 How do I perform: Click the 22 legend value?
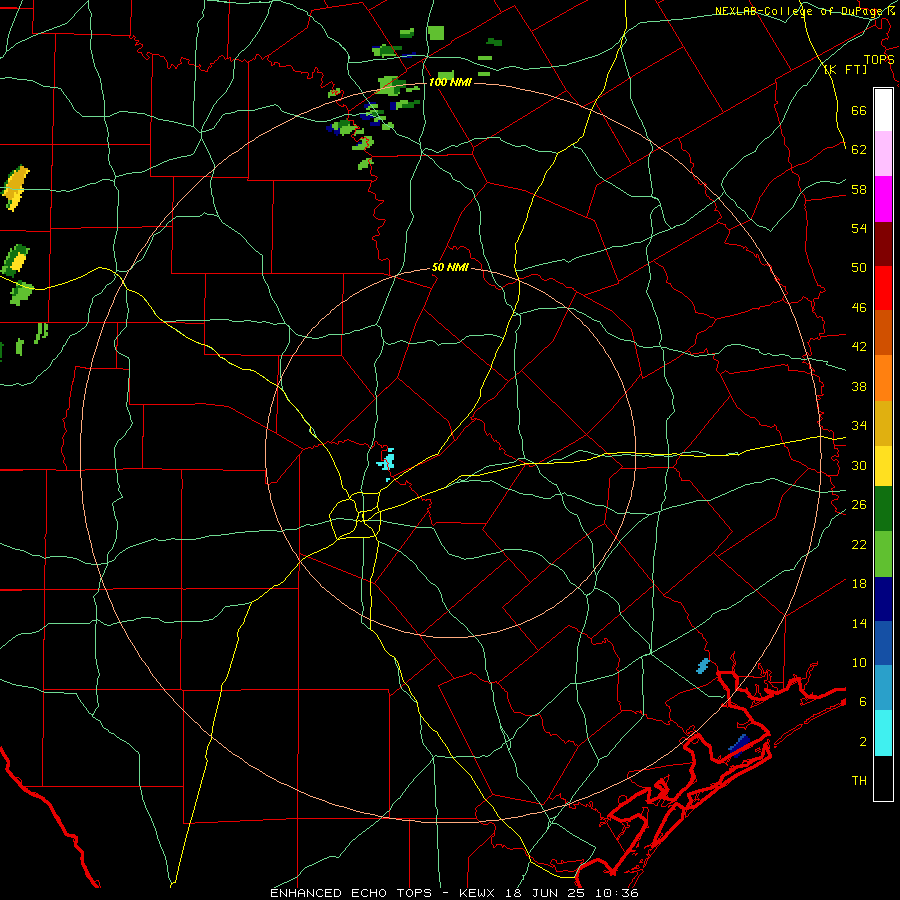[x=859, y=544]
